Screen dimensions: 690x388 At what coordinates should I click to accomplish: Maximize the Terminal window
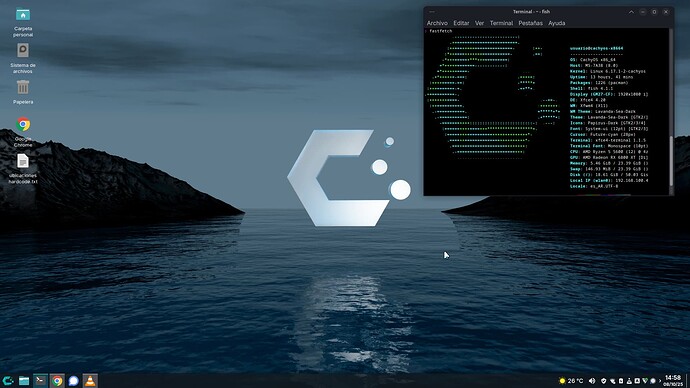coord(654,12)
